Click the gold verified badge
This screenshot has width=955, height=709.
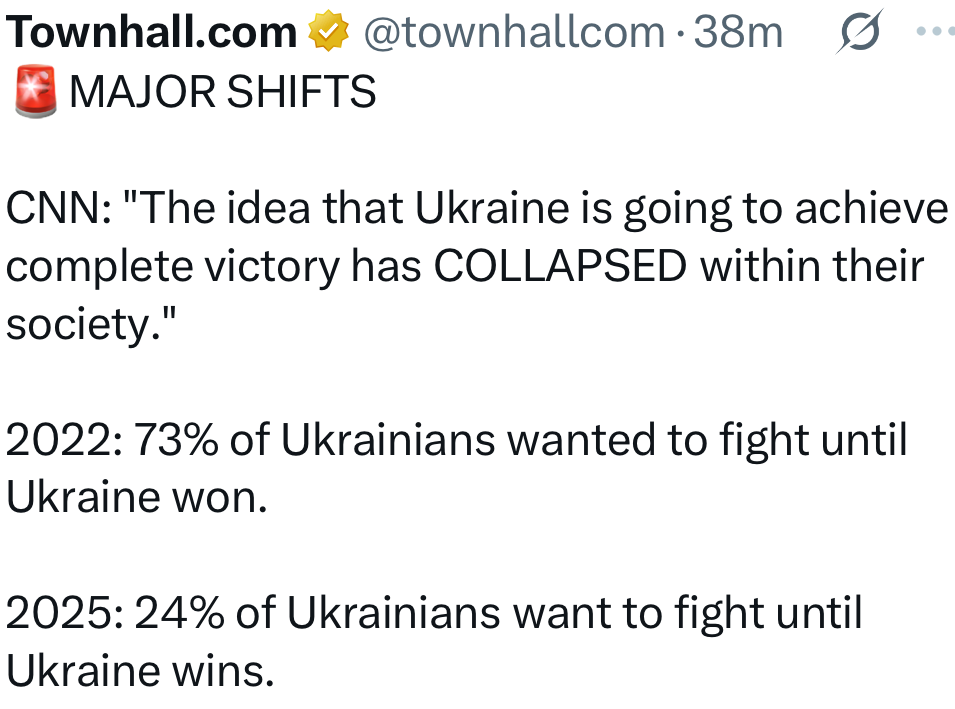click(328, 34)
